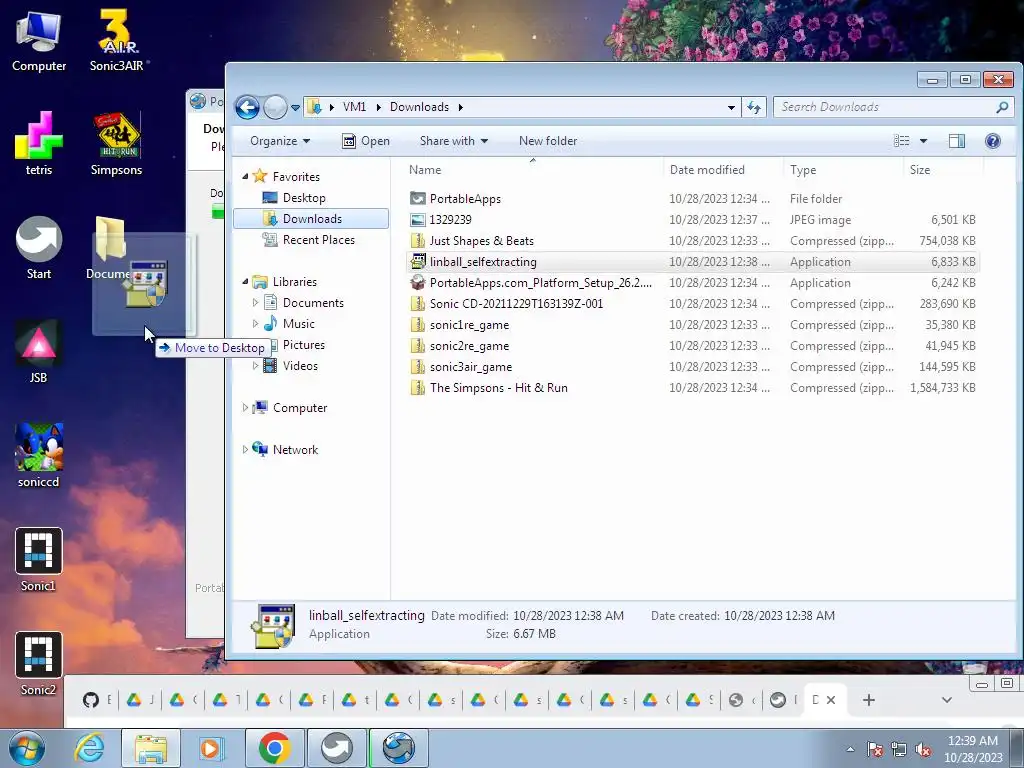Open a new browser tab with plus

coord(869,700)
